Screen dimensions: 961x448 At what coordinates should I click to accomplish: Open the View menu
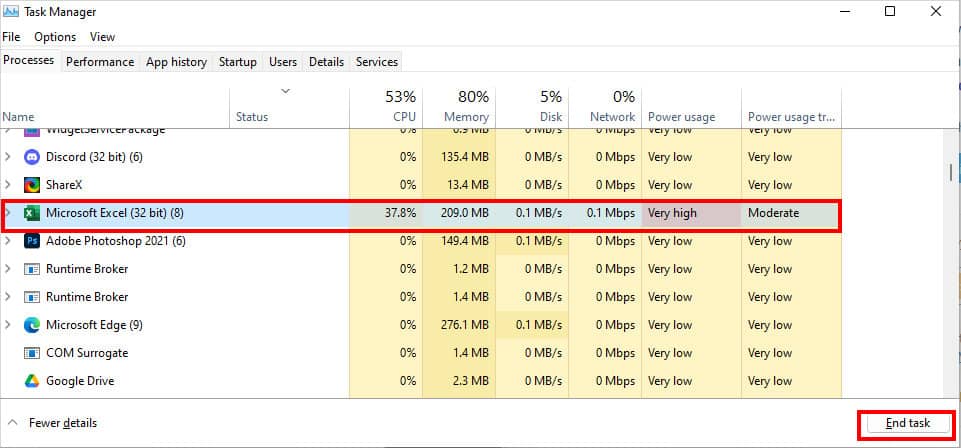(102, 37)
